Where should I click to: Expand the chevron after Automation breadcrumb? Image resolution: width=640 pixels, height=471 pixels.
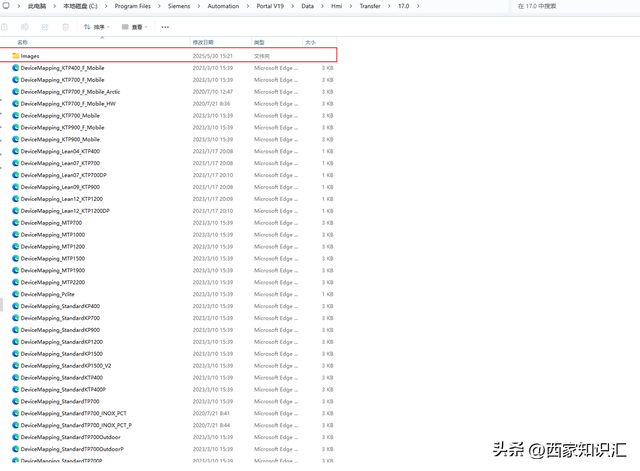[x=248, y=6]
